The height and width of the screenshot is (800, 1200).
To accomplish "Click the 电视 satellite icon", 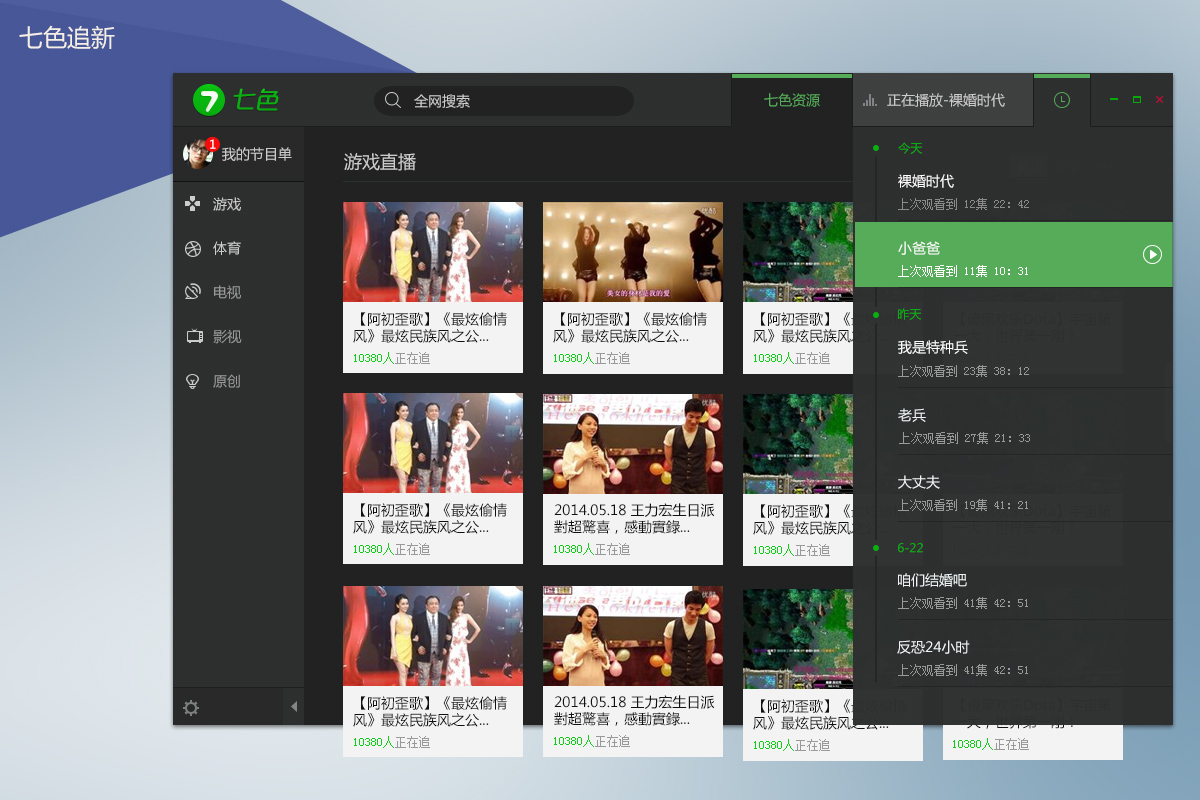I will (x=193, y=292).
